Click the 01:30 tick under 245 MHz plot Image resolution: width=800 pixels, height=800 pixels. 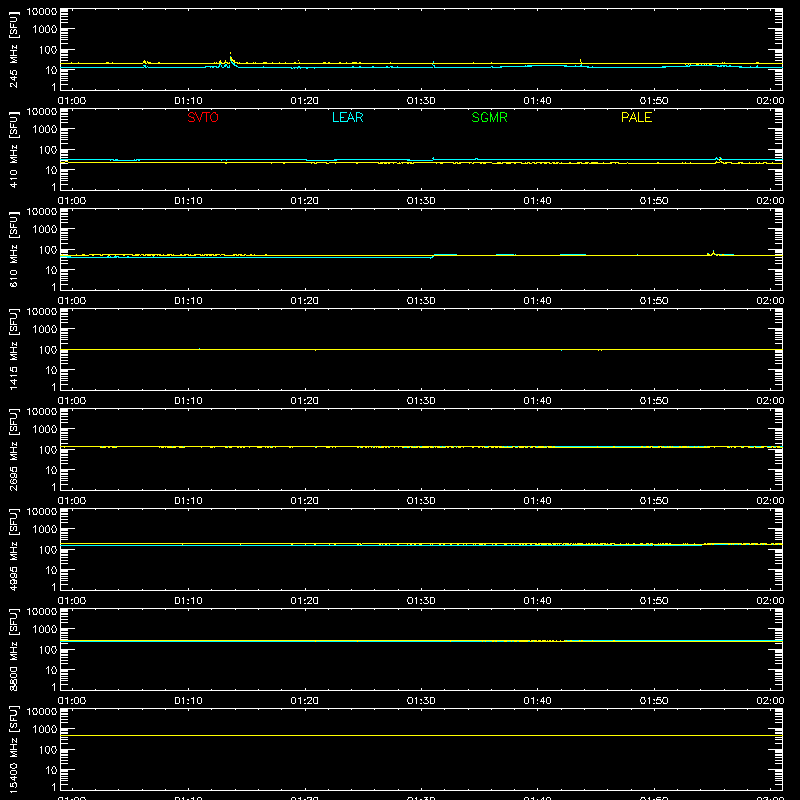coord(421,101)
